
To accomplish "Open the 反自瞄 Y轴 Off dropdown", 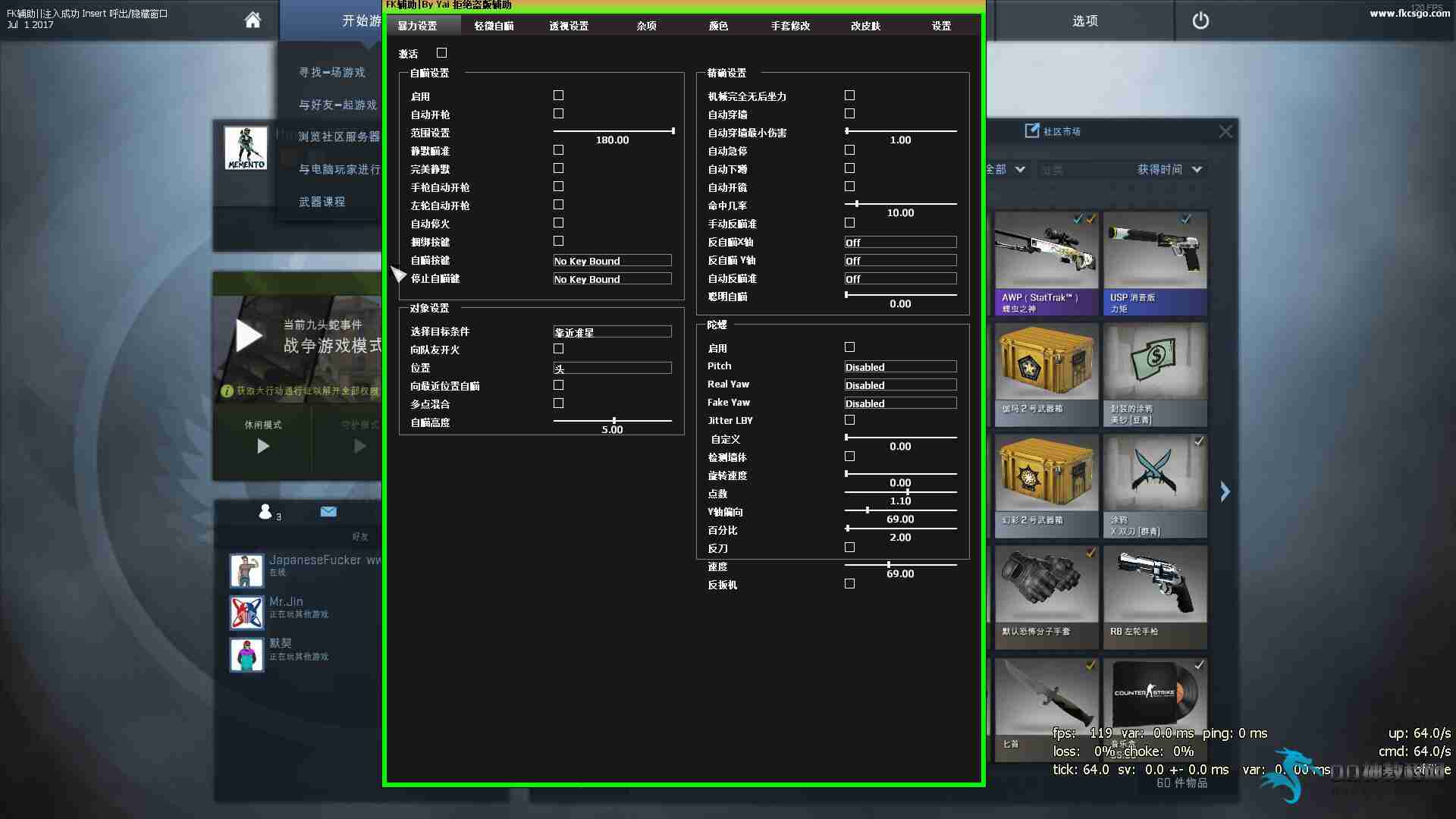I will tap(900, 260).
